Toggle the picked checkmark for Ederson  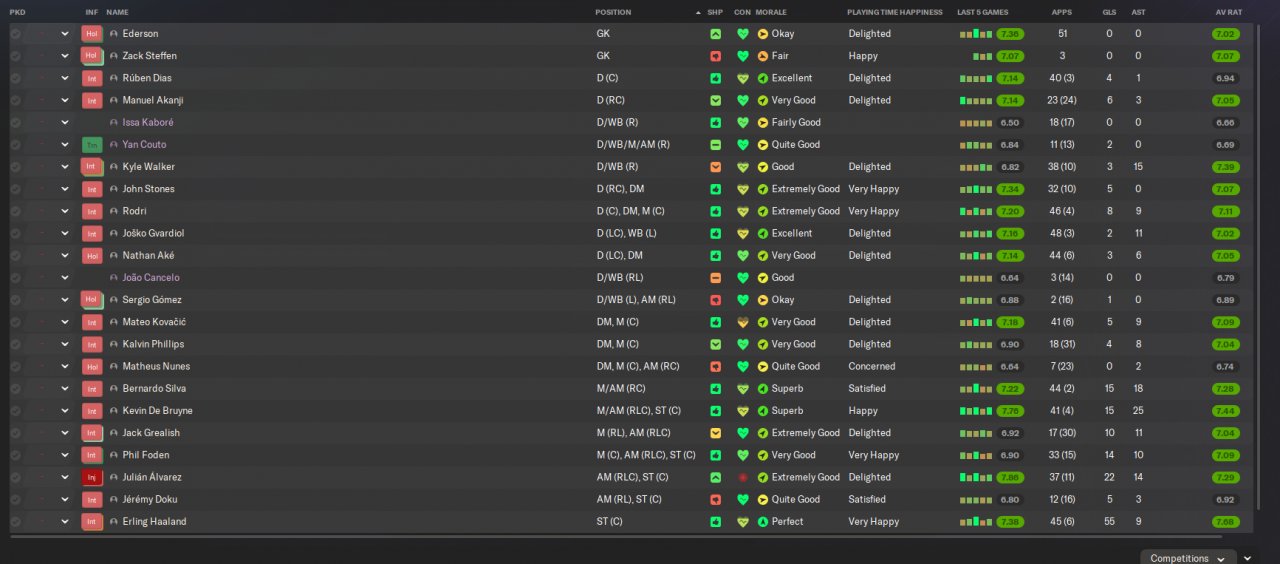16,33
